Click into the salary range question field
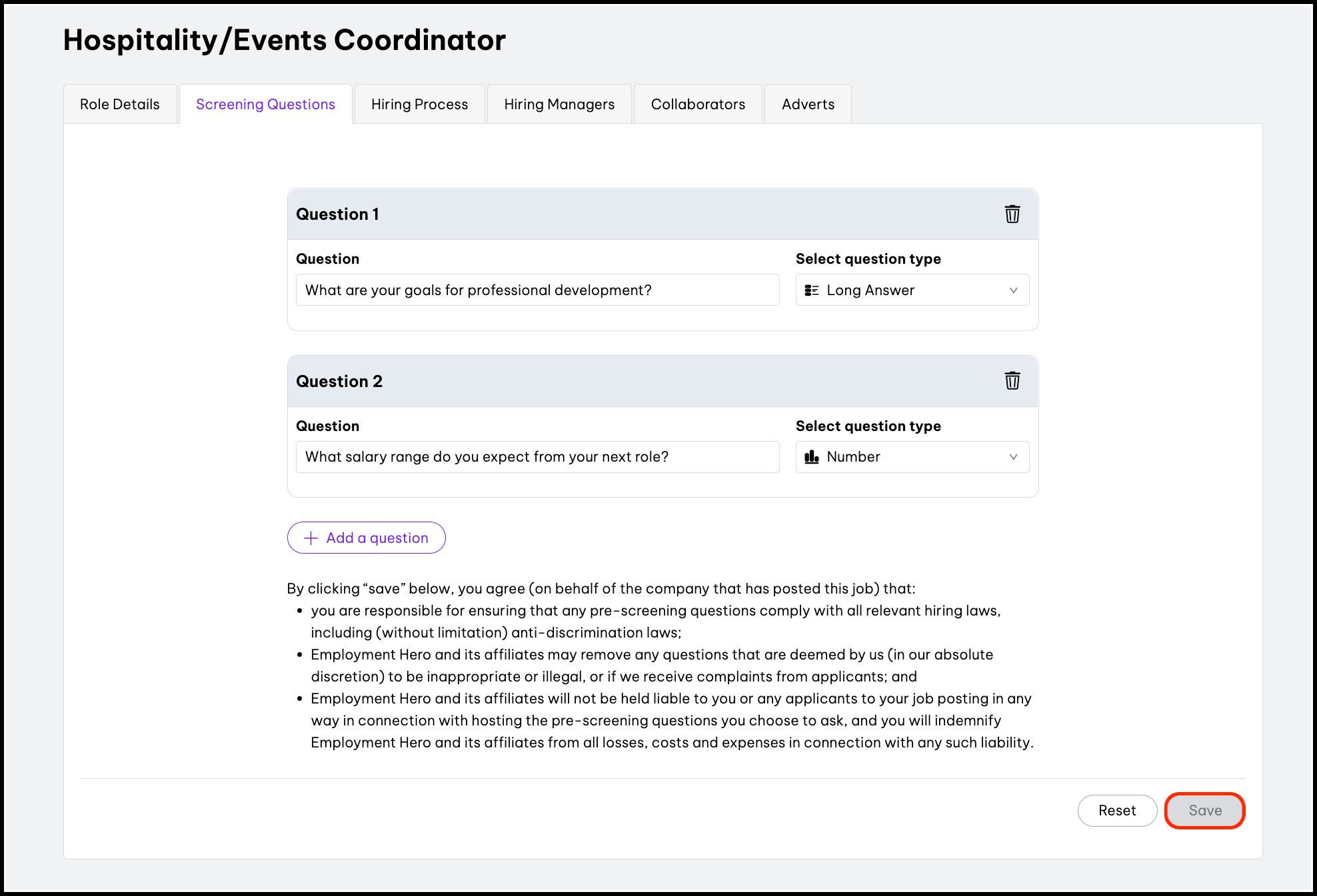Image resolution: width=1317 pixels, height=896 pixels. tap(537, 457)
